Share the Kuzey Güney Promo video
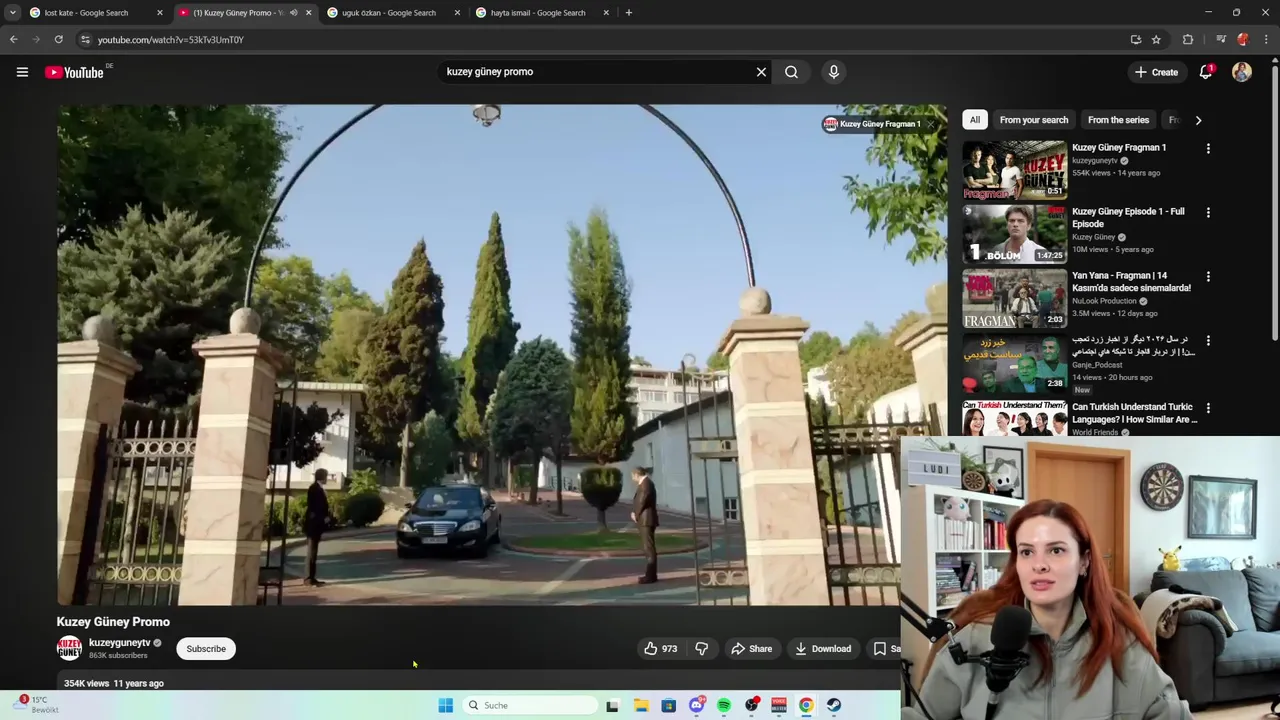 coord(751,649)
